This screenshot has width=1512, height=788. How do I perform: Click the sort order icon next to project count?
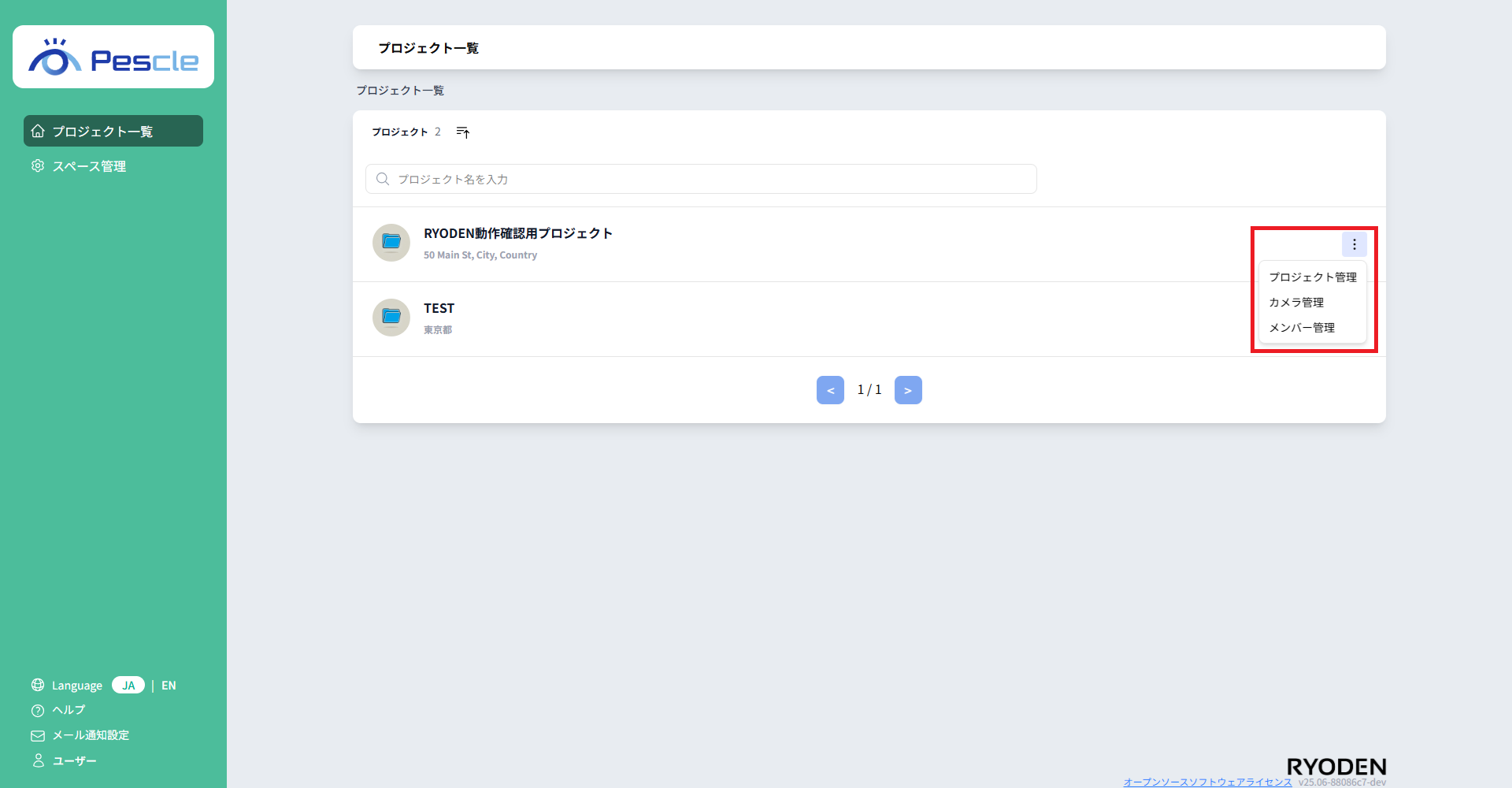[x=463, y=132]
